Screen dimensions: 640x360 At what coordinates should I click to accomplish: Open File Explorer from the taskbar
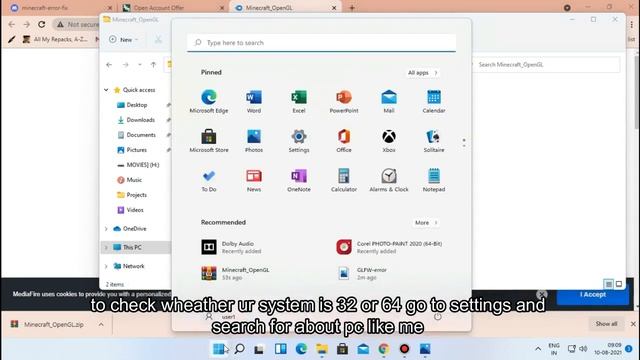click(x=322, y=349)
